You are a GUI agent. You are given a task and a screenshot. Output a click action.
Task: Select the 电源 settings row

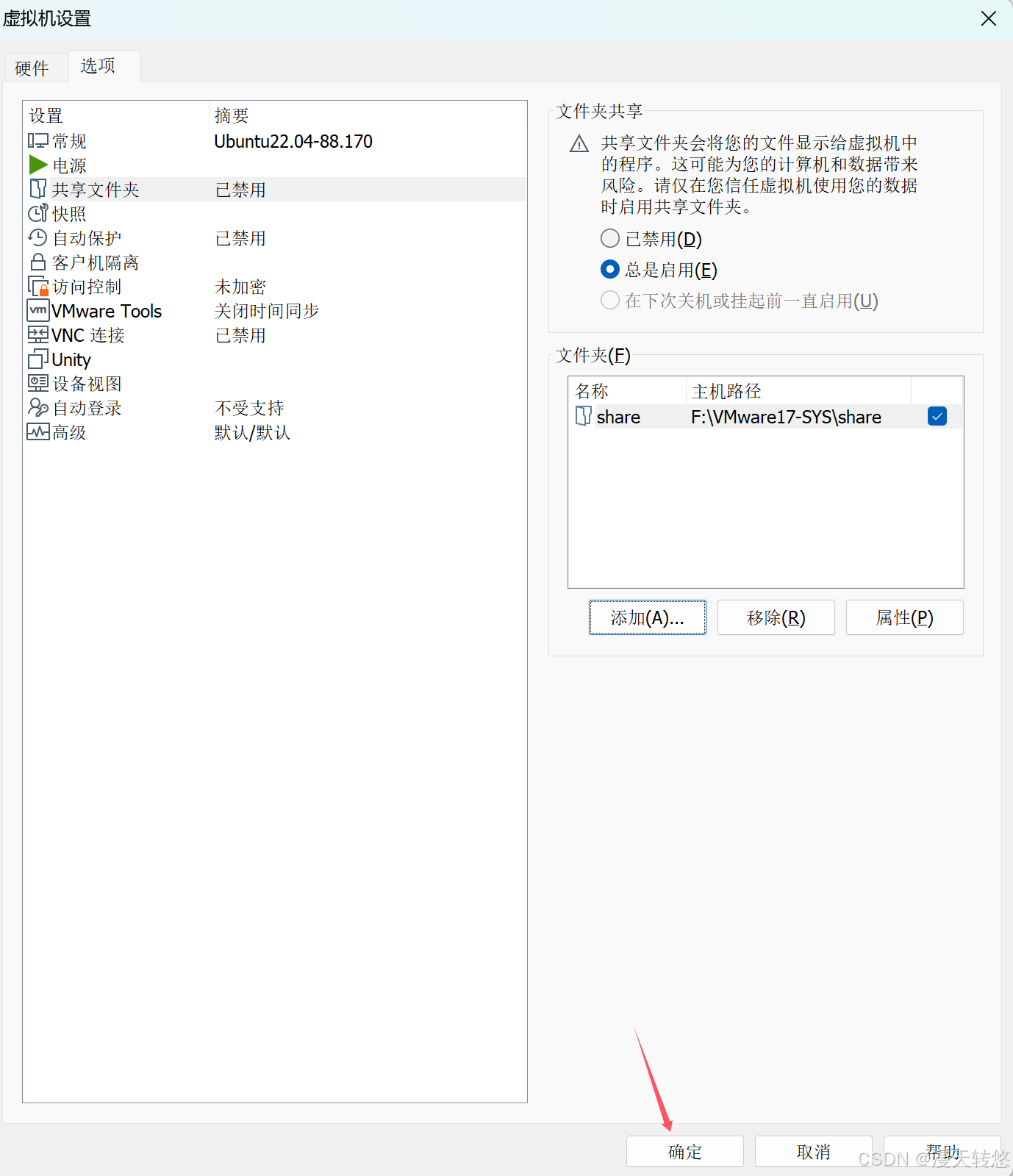point(275,165)
